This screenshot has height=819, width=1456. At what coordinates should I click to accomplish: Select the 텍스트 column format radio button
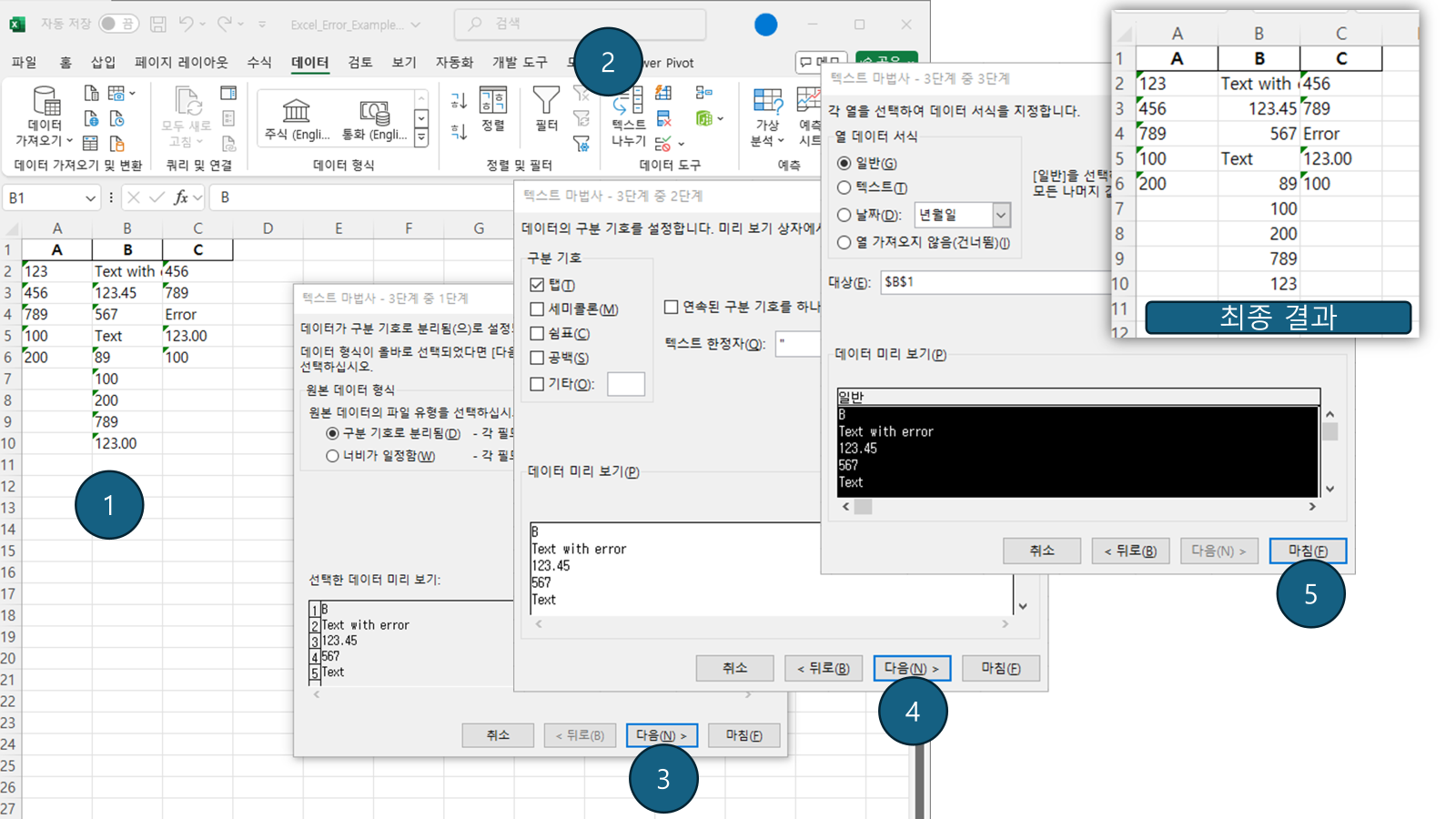click(x=844, y=187)
